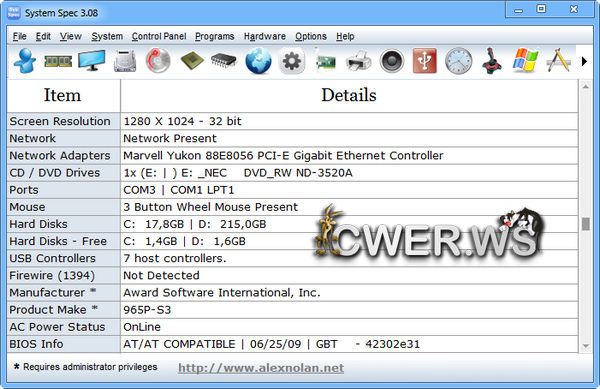
Task: Open the Help menu
Action: click(x=345, y=36)
